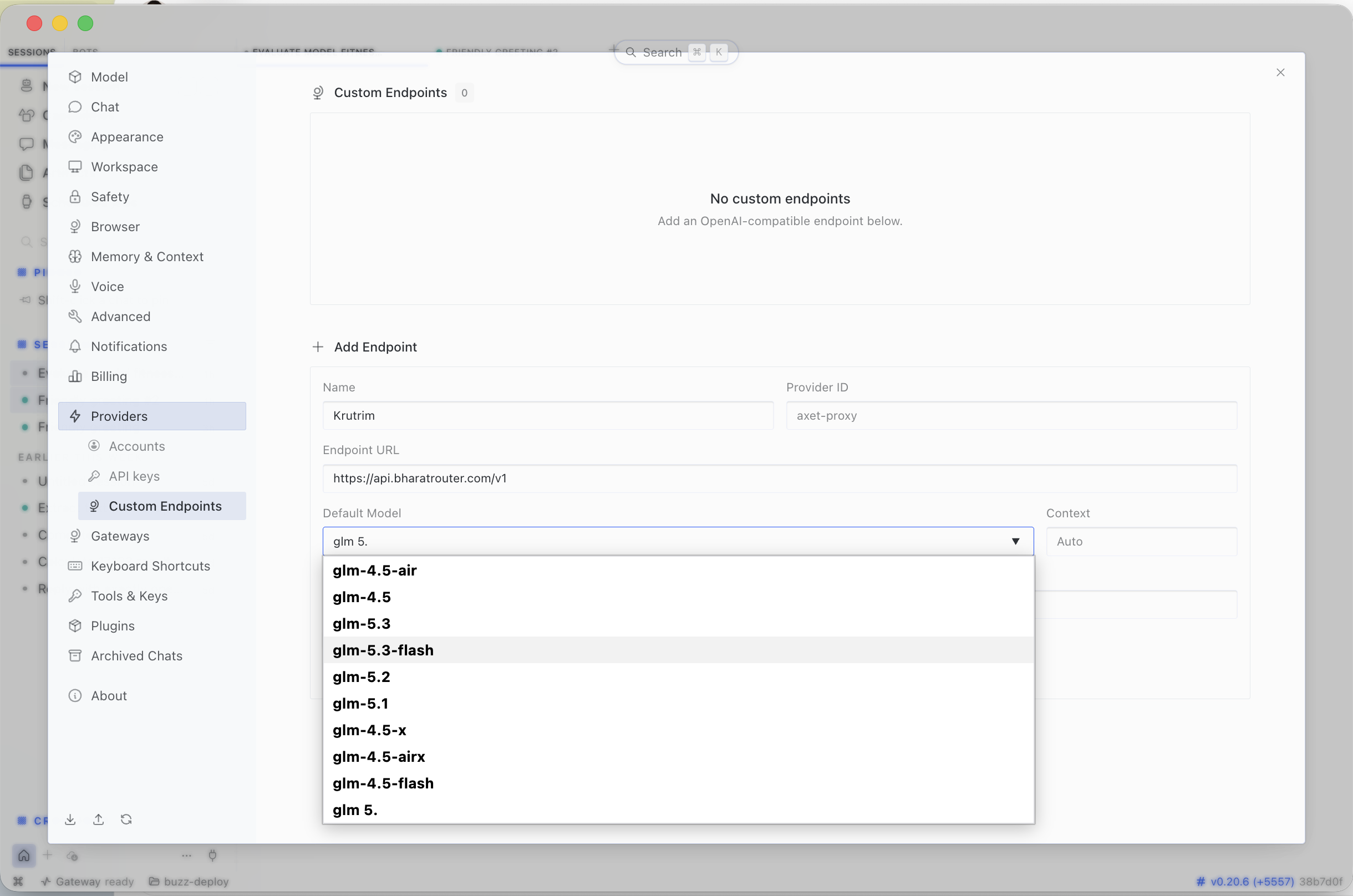Choose glm-4.5 from the model list
The height and width of the screenshot is (896, 1353).
click(678, 597)
